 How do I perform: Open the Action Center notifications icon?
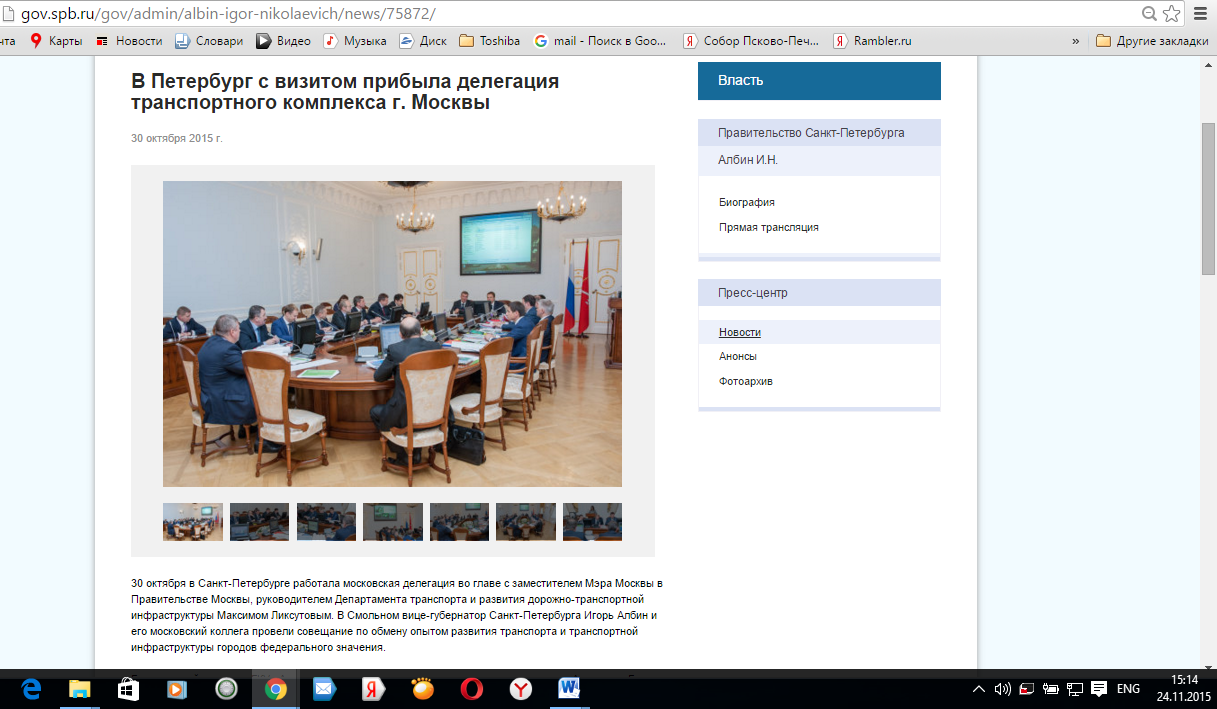coord(1099,689)
